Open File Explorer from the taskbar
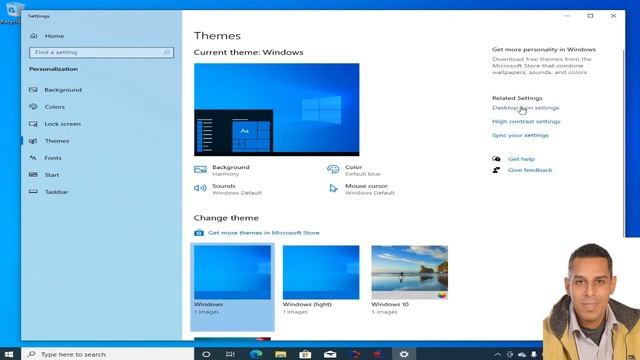This screenshot has height=360, width=640. tap(281, 354)
